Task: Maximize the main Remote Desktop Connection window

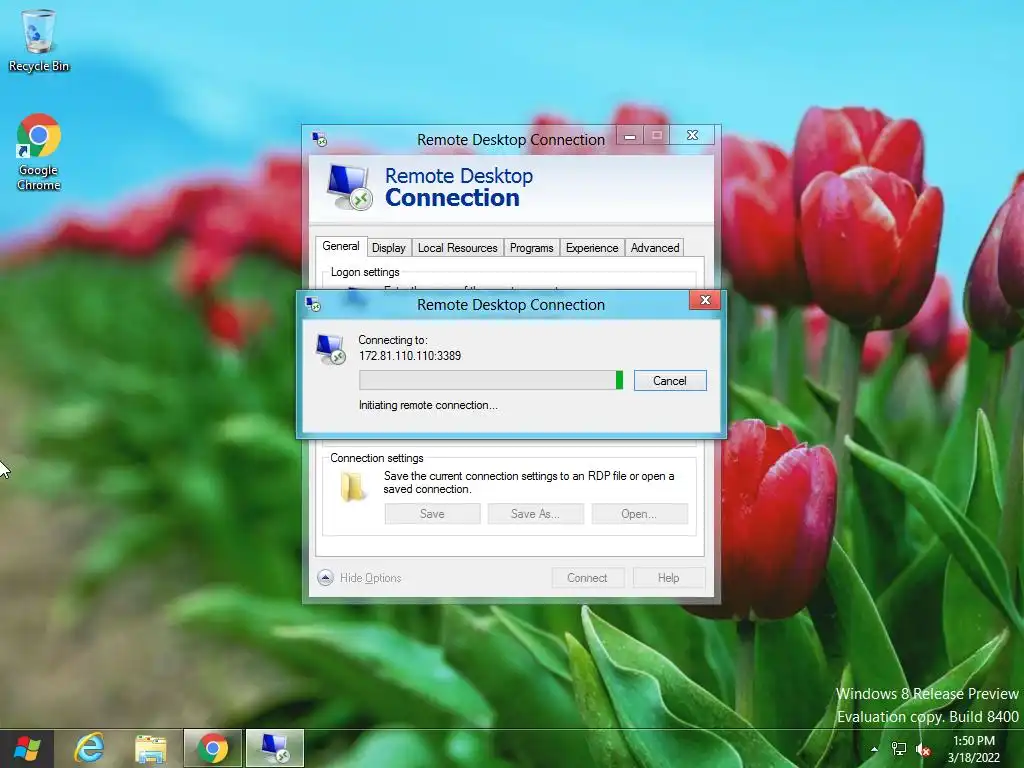Action: 657,136
